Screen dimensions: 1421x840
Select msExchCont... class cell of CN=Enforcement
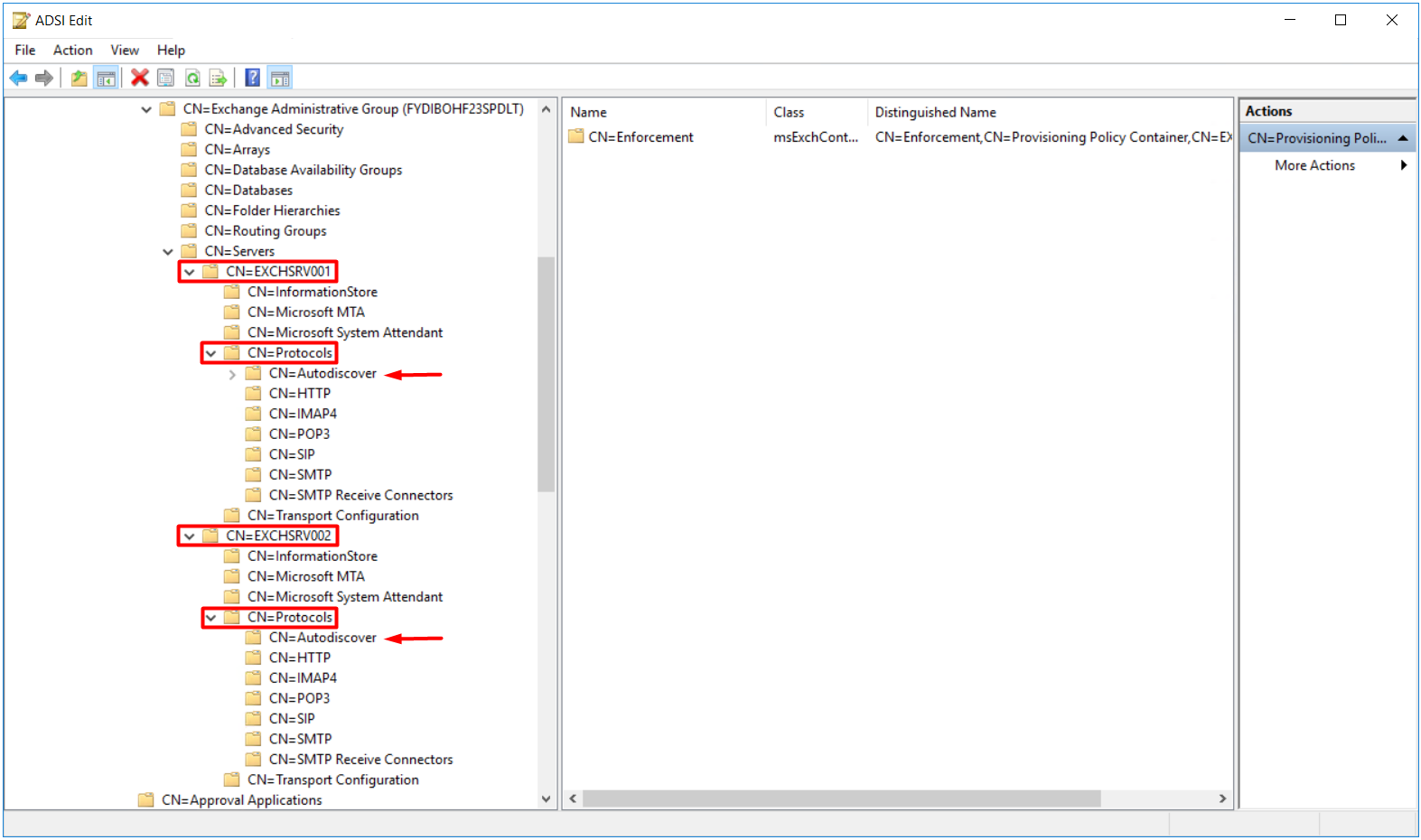point(816,137)
